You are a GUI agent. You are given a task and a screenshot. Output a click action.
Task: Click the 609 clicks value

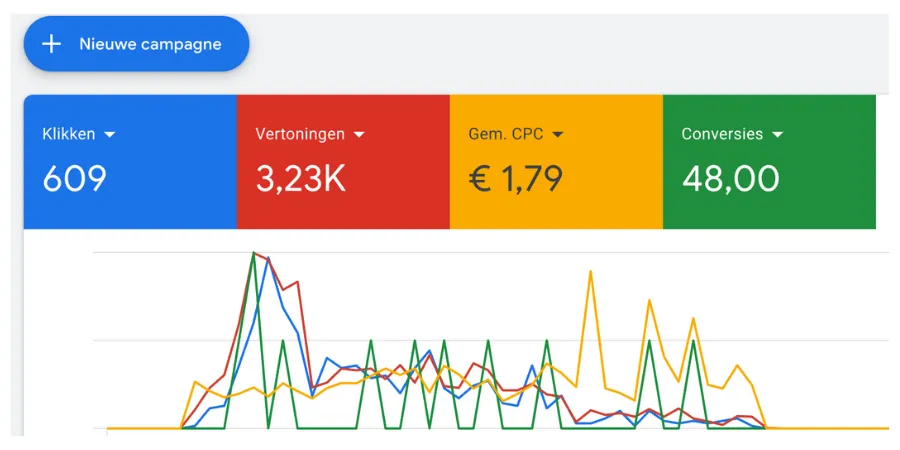[x=75, y=179]
